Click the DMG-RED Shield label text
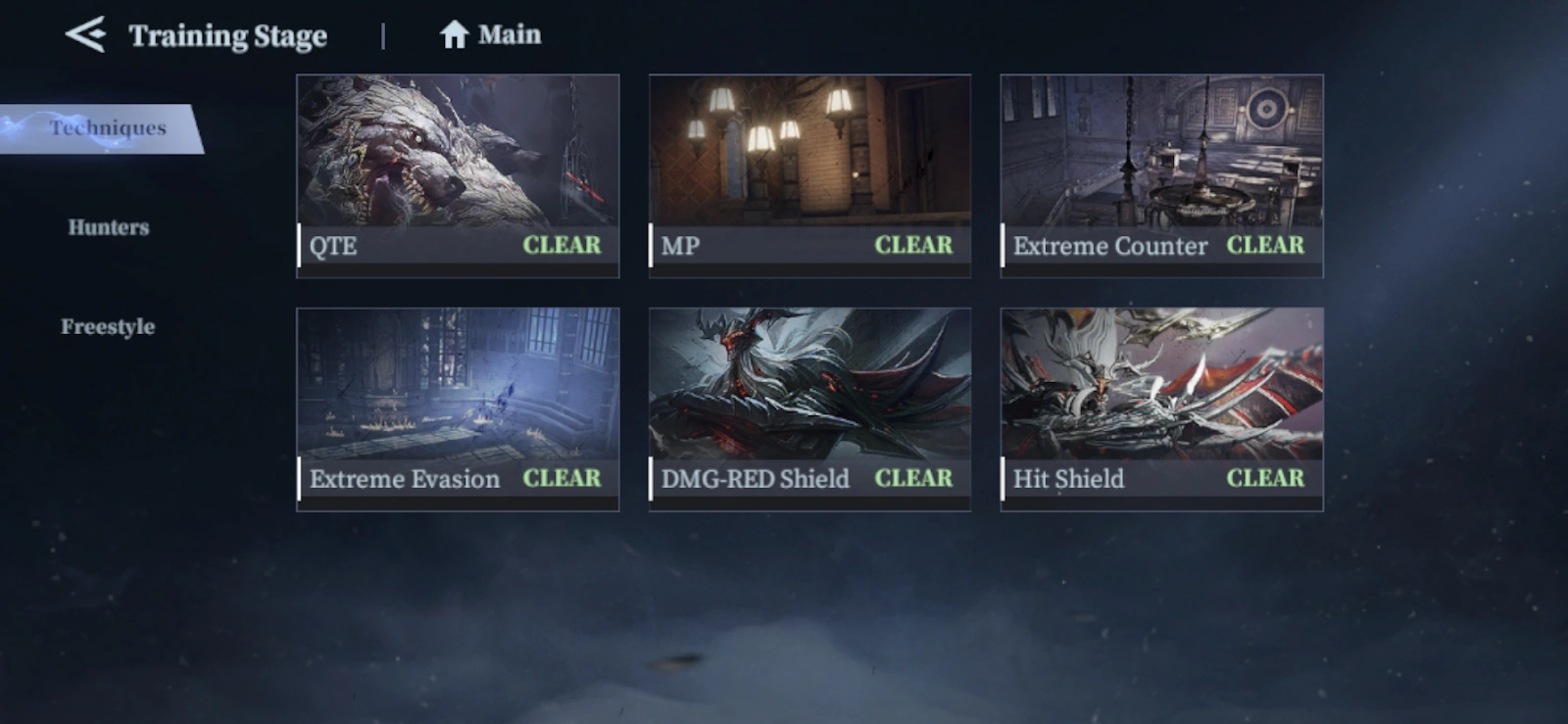 point(756,479)
